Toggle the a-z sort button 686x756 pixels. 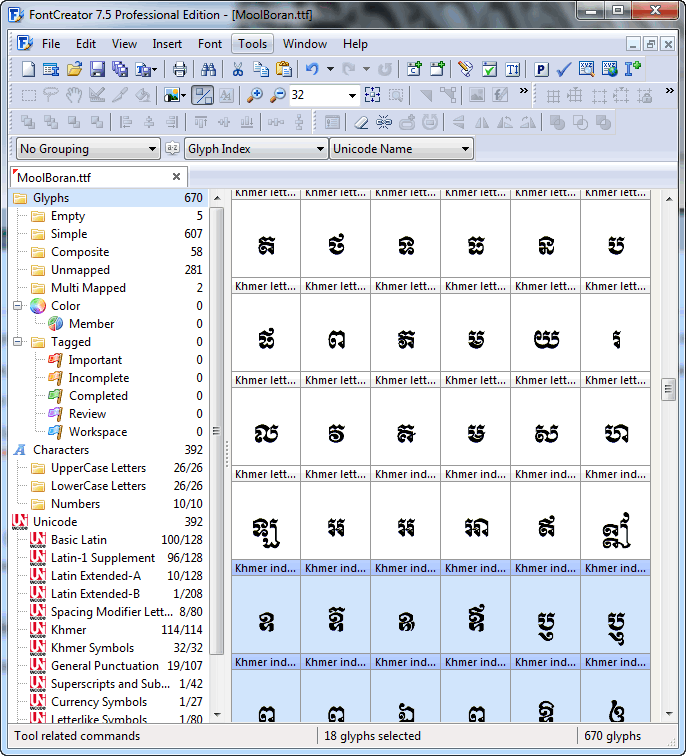coord(172,148)
